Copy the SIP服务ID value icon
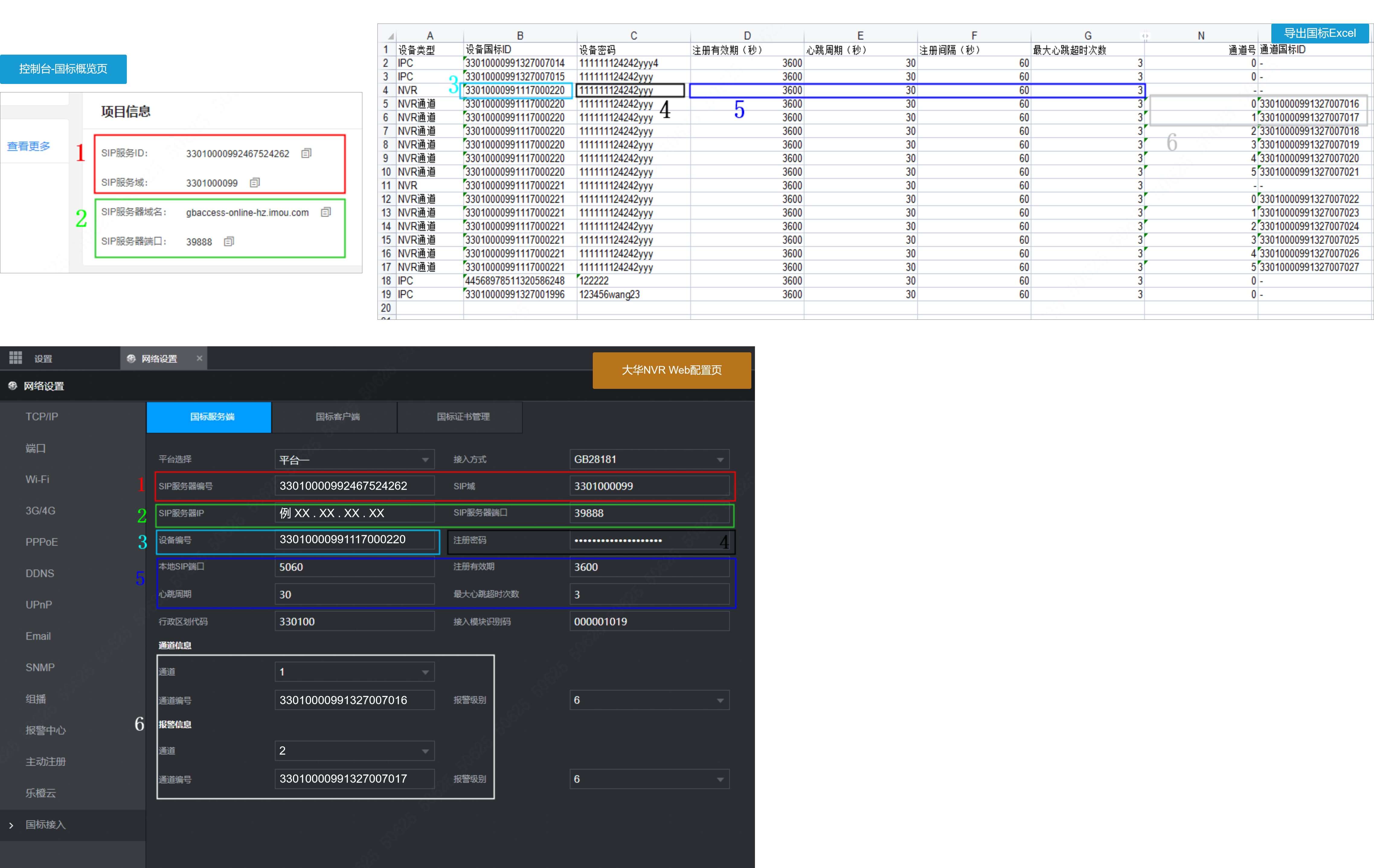The width and height of the screenshot is (1374, 868). point(307,153)
